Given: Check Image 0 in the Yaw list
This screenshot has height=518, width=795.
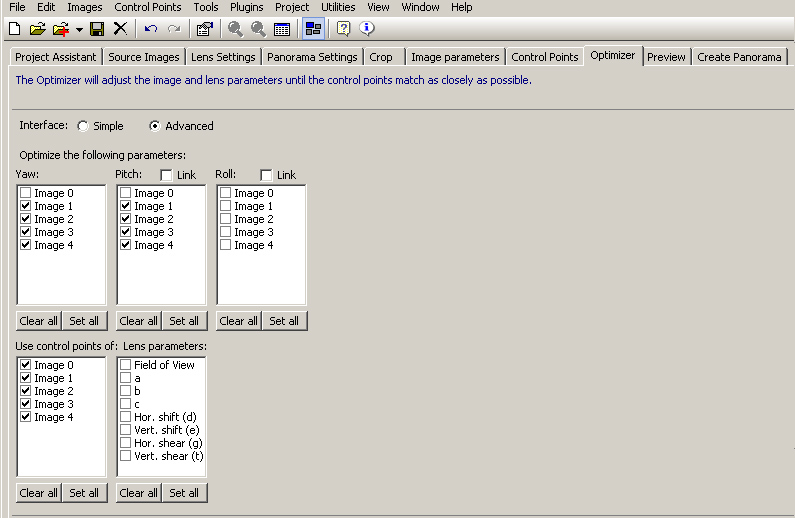Looking at the screenshot, I should coord(25,193).
